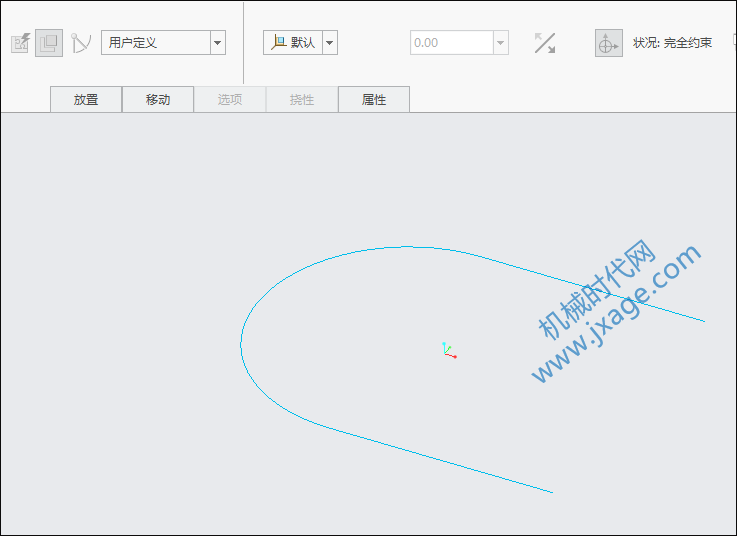Click the coordinate system triad in viewport
737x536 pixels.
tap(449, 350)
